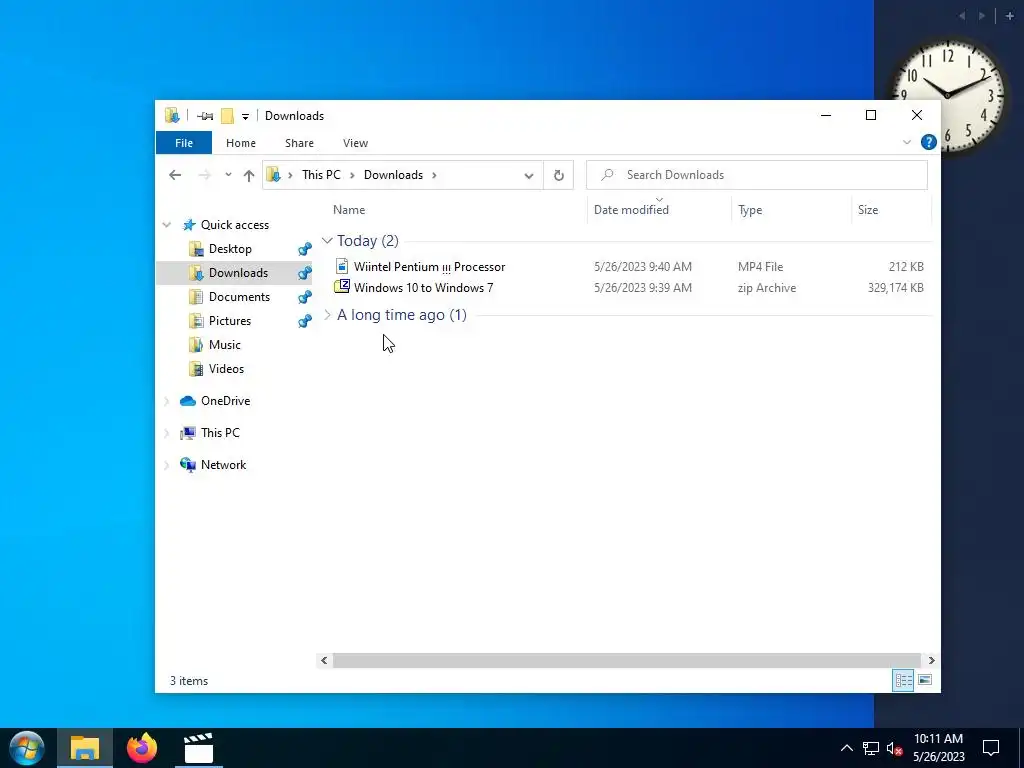Screen dimensions: 1024x768
Task: Click the pin icon beside Pictures
Action: click(304, 321)
